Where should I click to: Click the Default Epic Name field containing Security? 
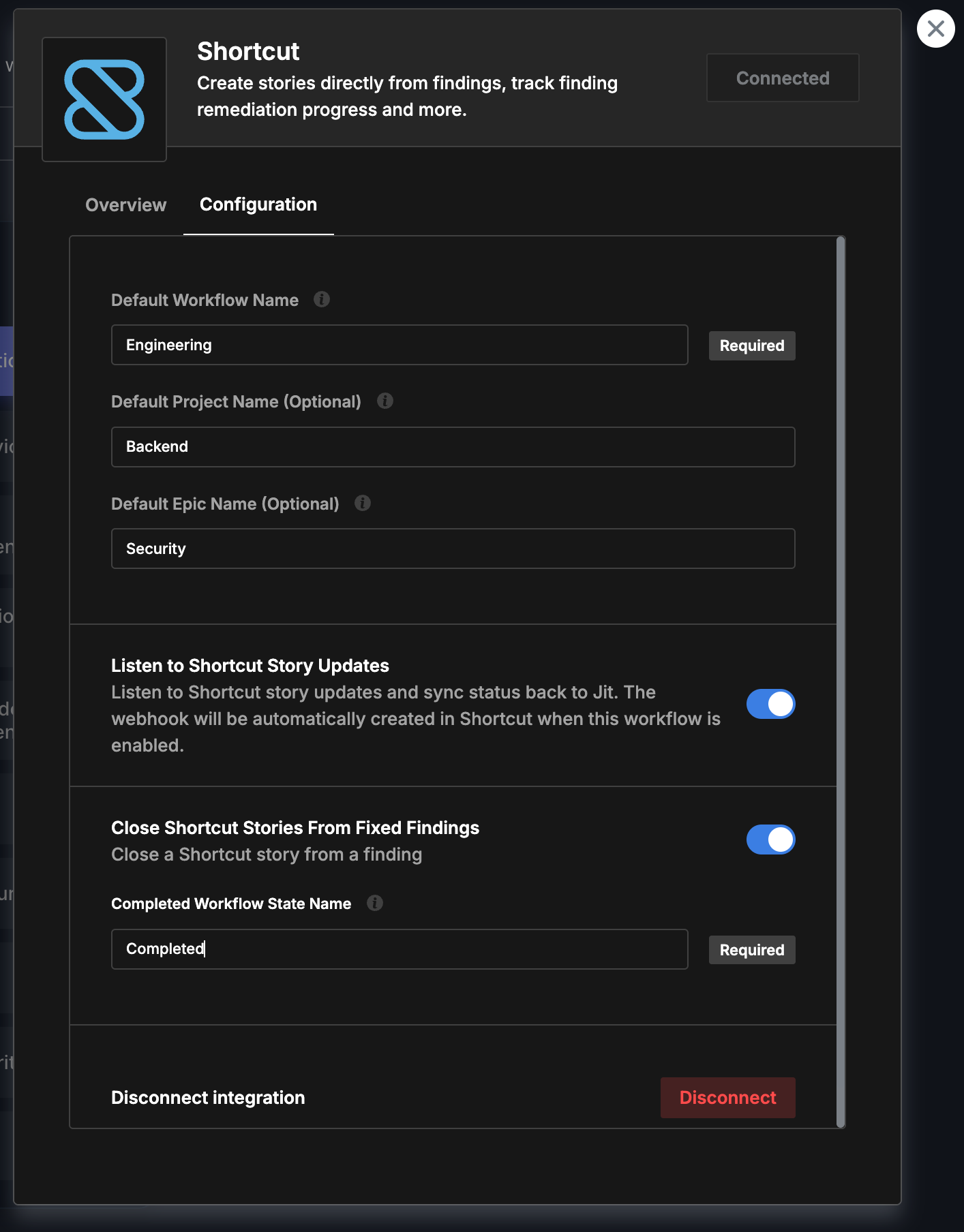pyautogui.click(x=453, y=549)
